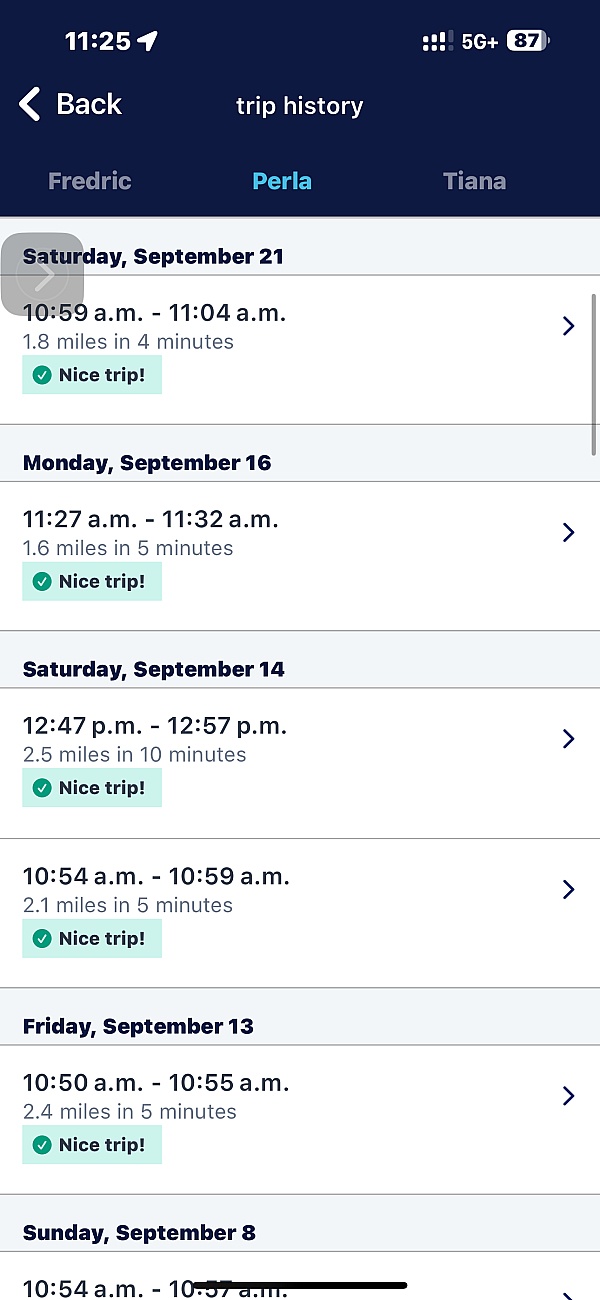
Task: Tap the cellular signal bars icon
Action: coord(437,42)
